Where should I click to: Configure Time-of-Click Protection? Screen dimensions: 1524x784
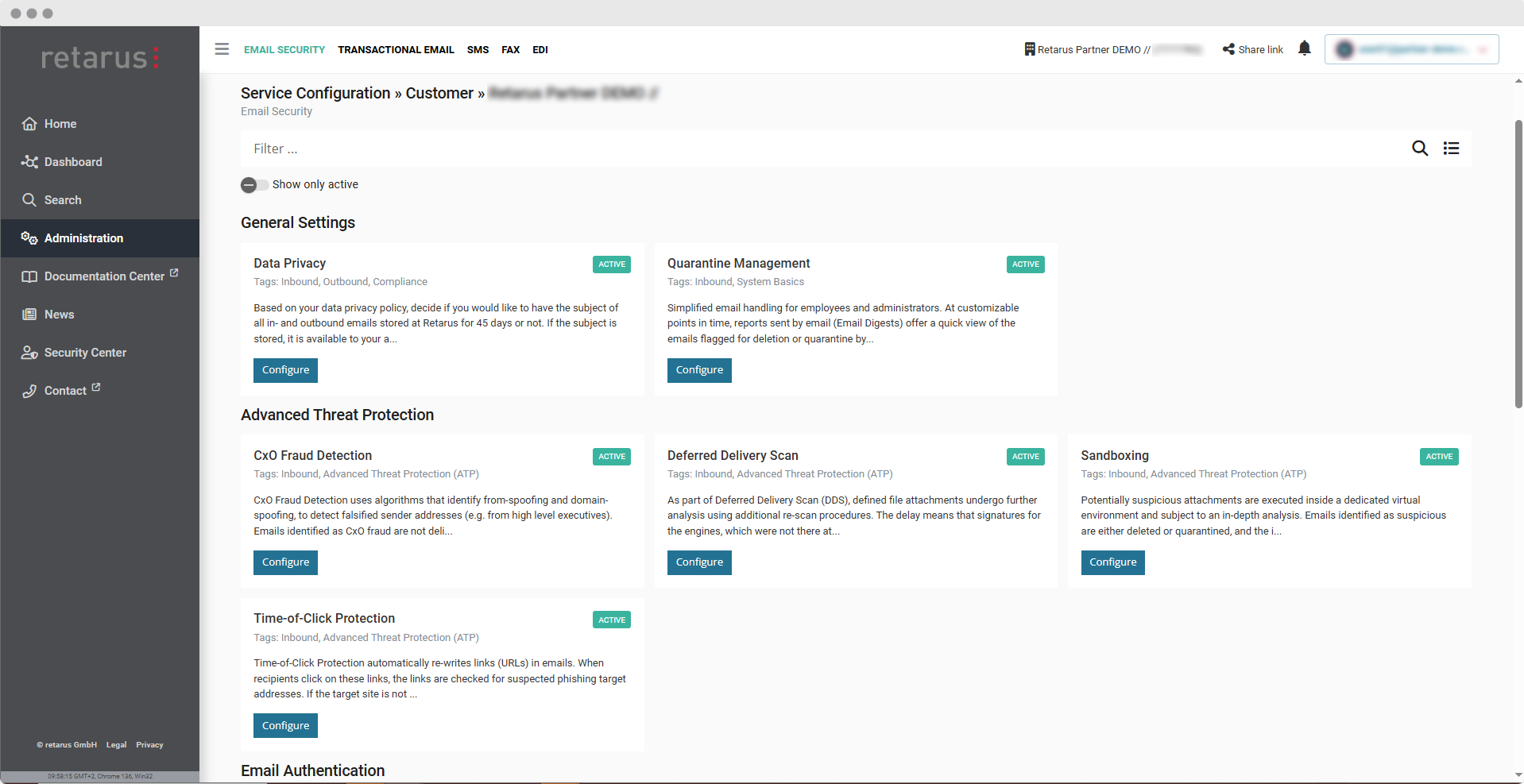[285, 726]
